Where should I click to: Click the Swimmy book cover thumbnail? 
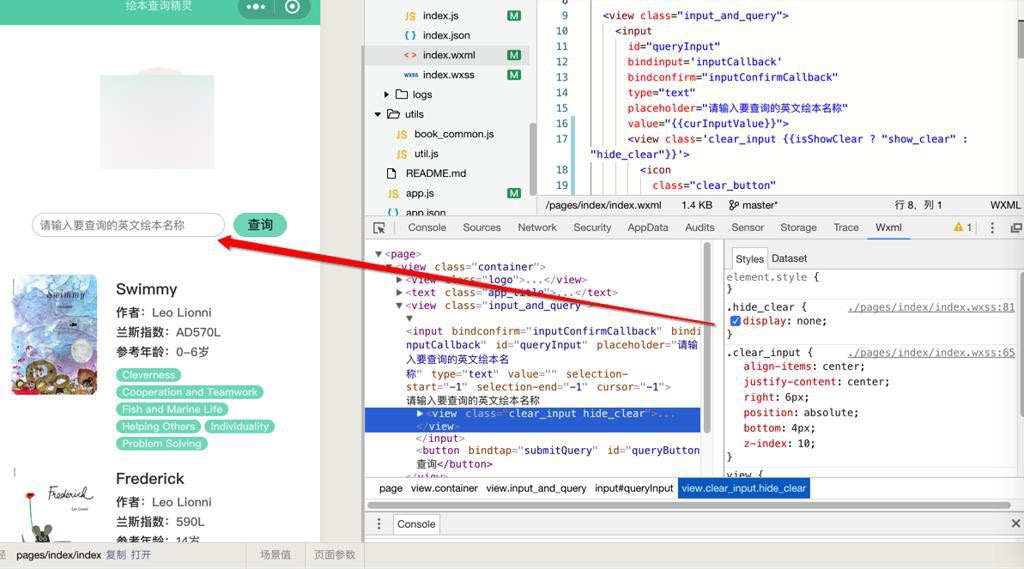[55, 334]
